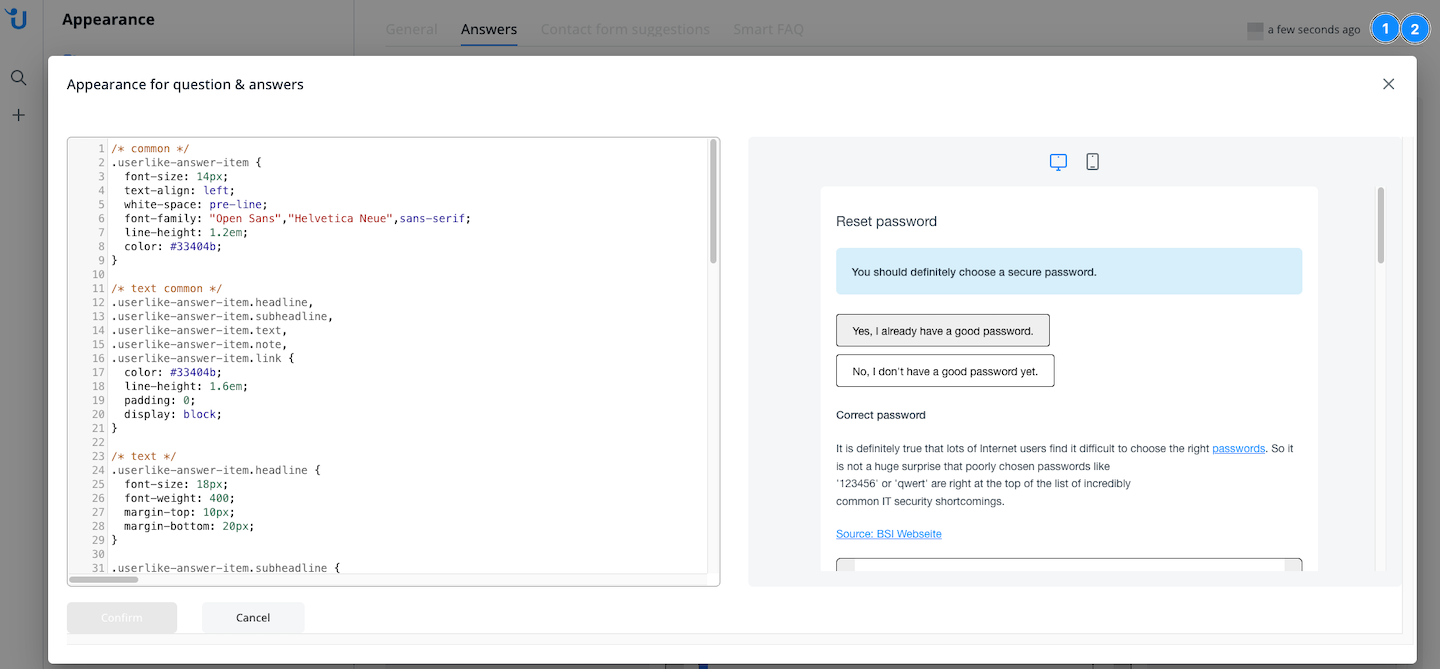Close the appearance dialog
Screen dimensions: 1440x669
click(x=1388, y=84)
